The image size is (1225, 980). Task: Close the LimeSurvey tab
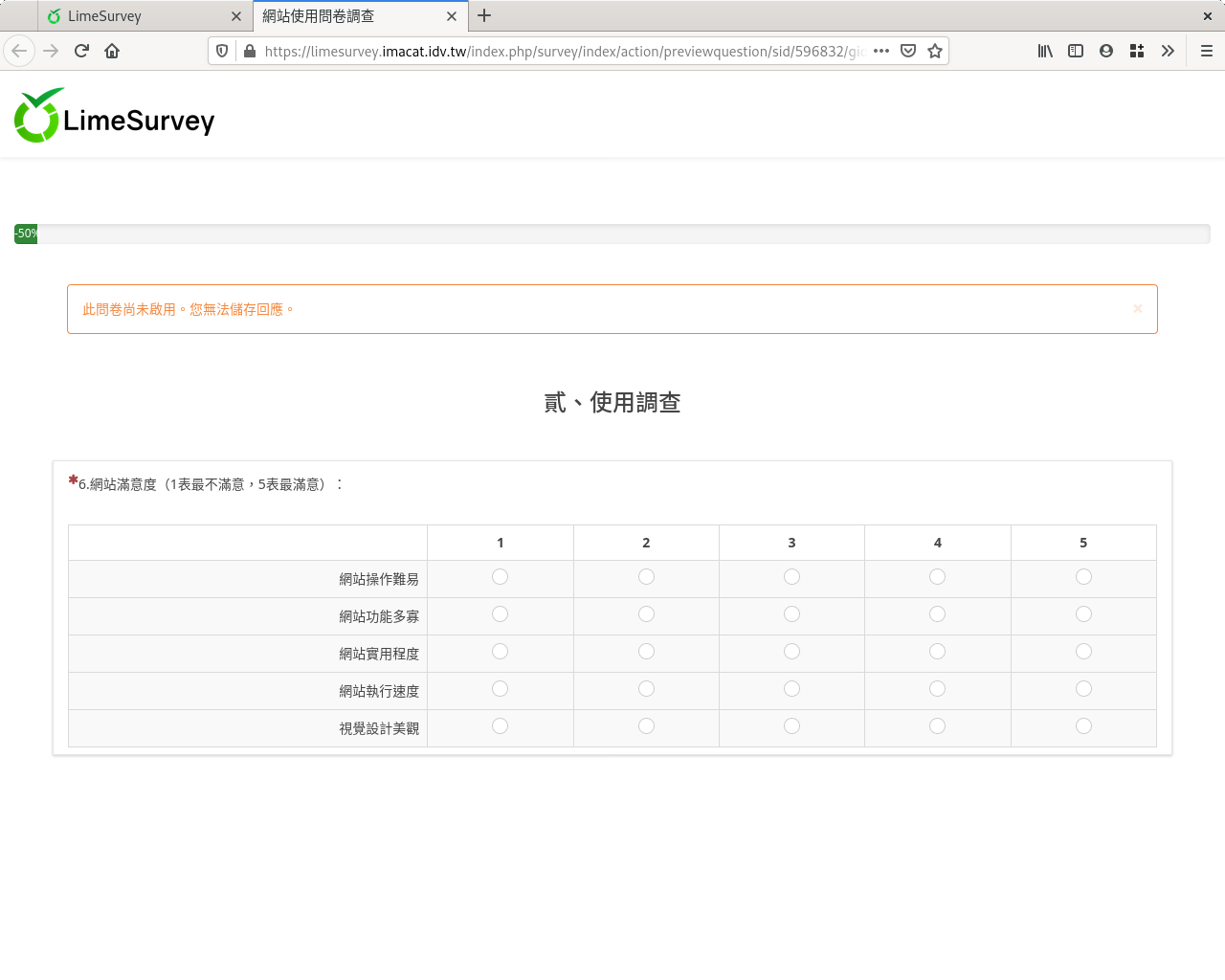(236, 16)
